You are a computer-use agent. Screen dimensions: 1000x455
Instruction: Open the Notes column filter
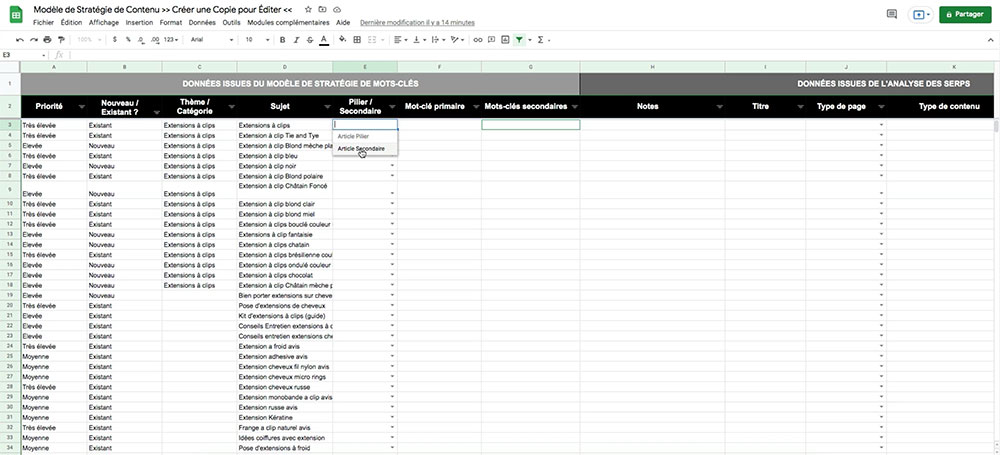(719, 107)
